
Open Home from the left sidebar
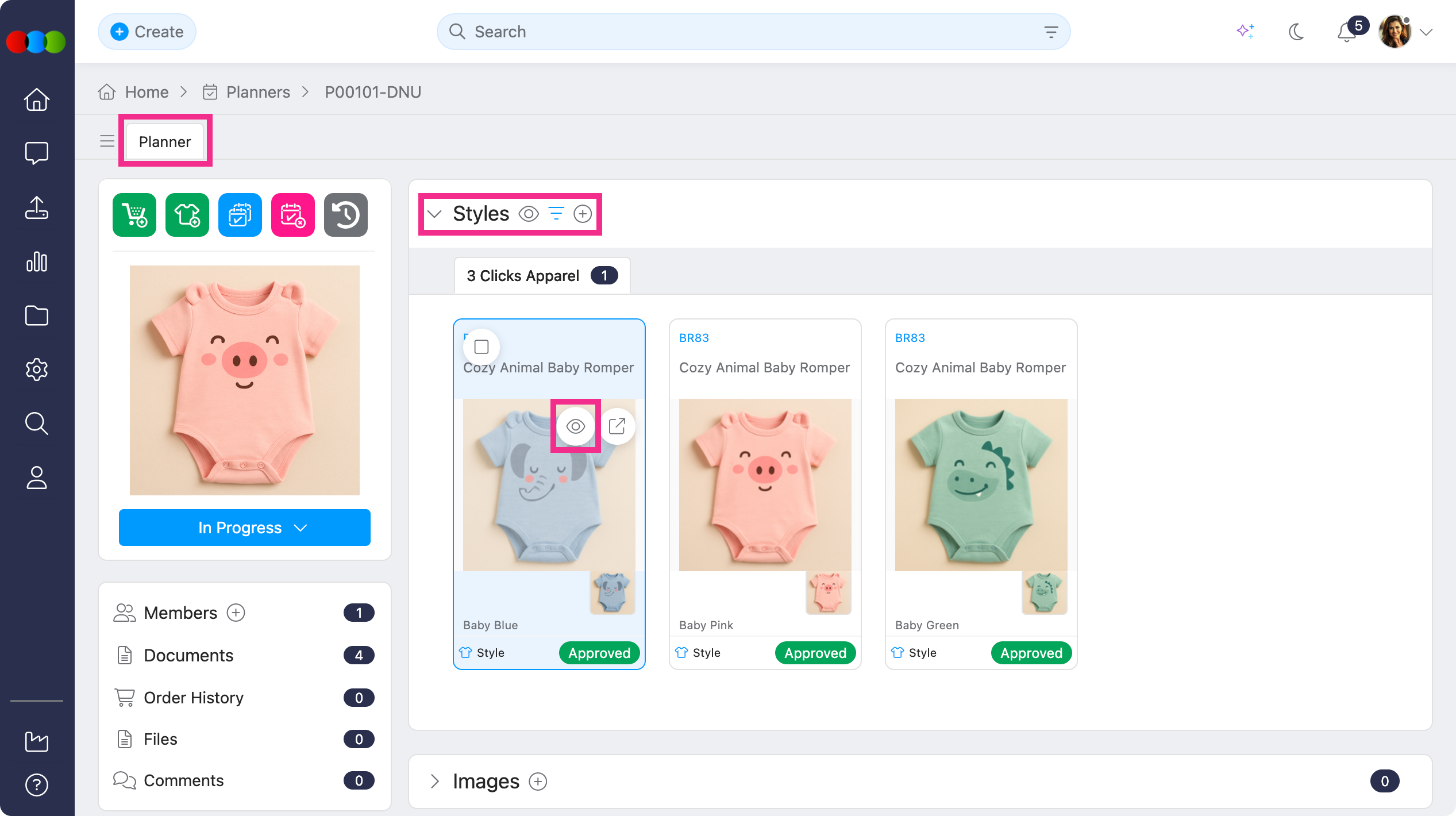(37, 99)
